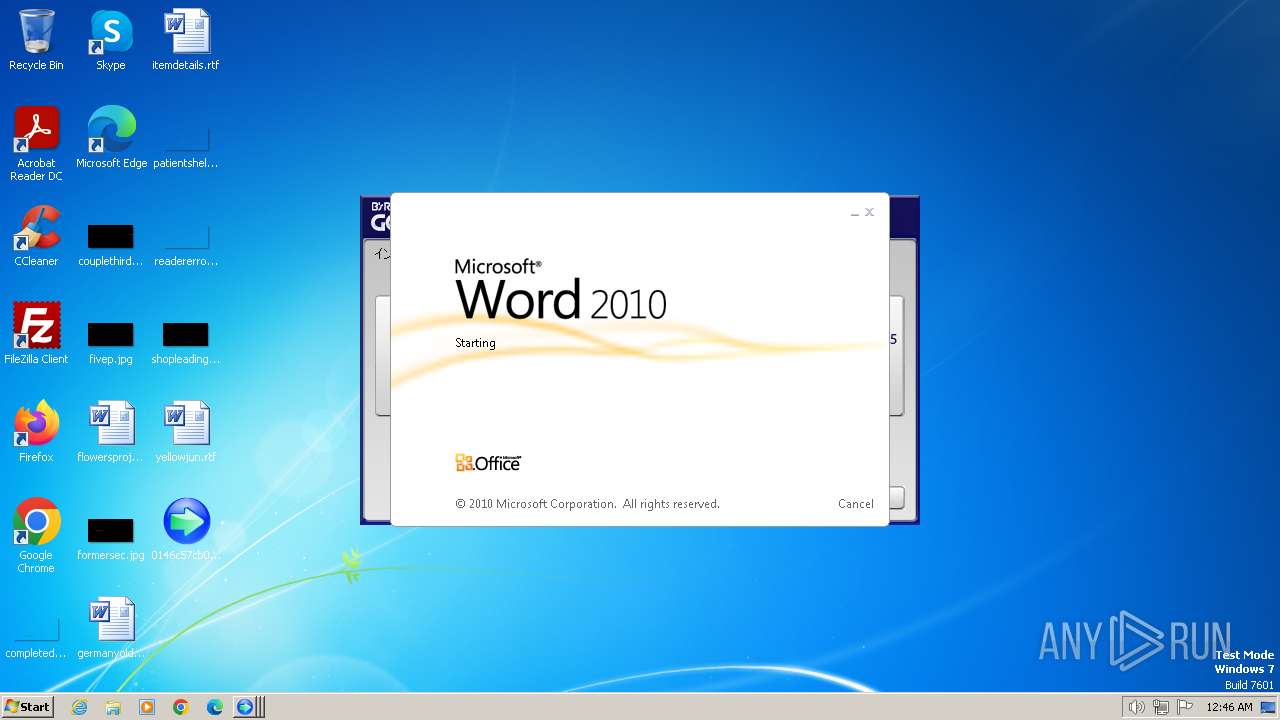Select the yellowjun.rtf document
The image size is (1280, 720).
tap(186, 432)
